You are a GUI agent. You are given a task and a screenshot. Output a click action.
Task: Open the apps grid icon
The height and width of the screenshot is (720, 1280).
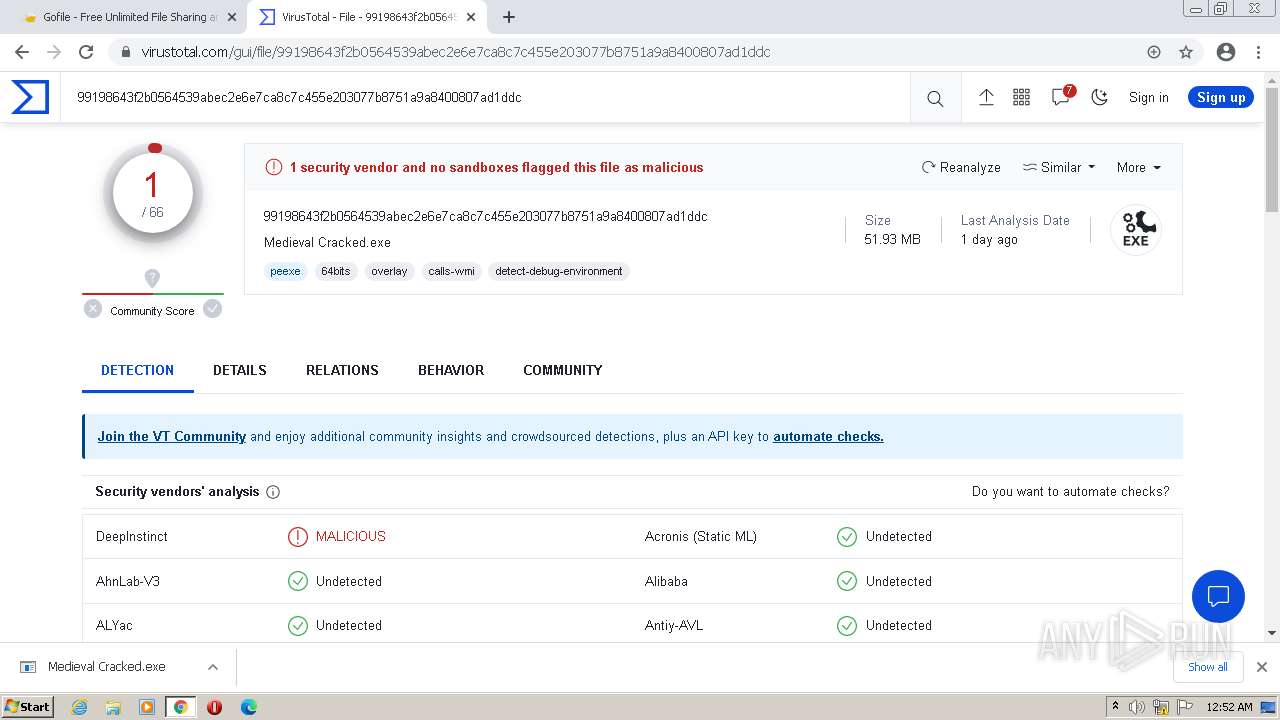point(1021,97)
